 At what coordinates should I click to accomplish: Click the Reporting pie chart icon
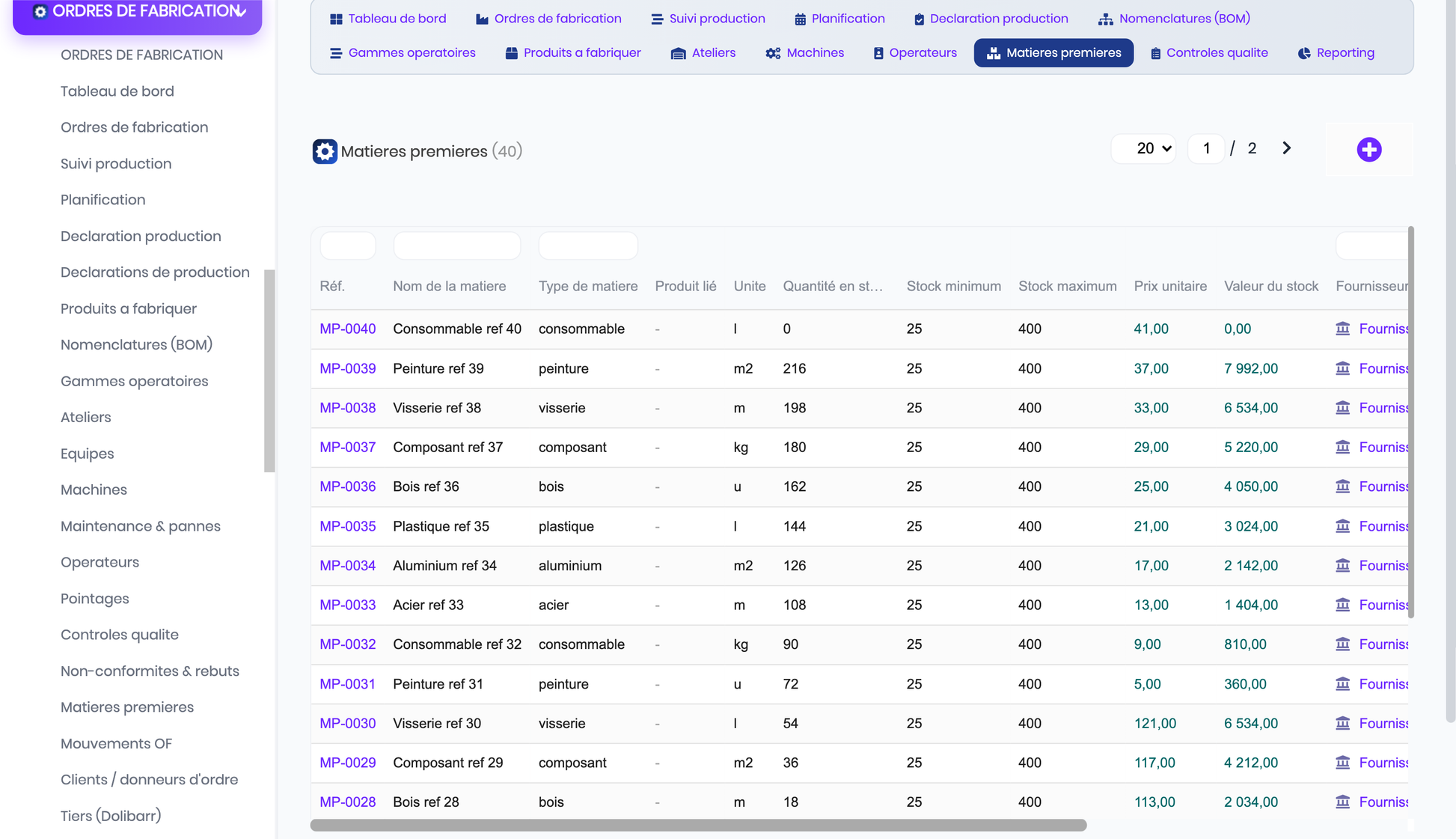1304,53
